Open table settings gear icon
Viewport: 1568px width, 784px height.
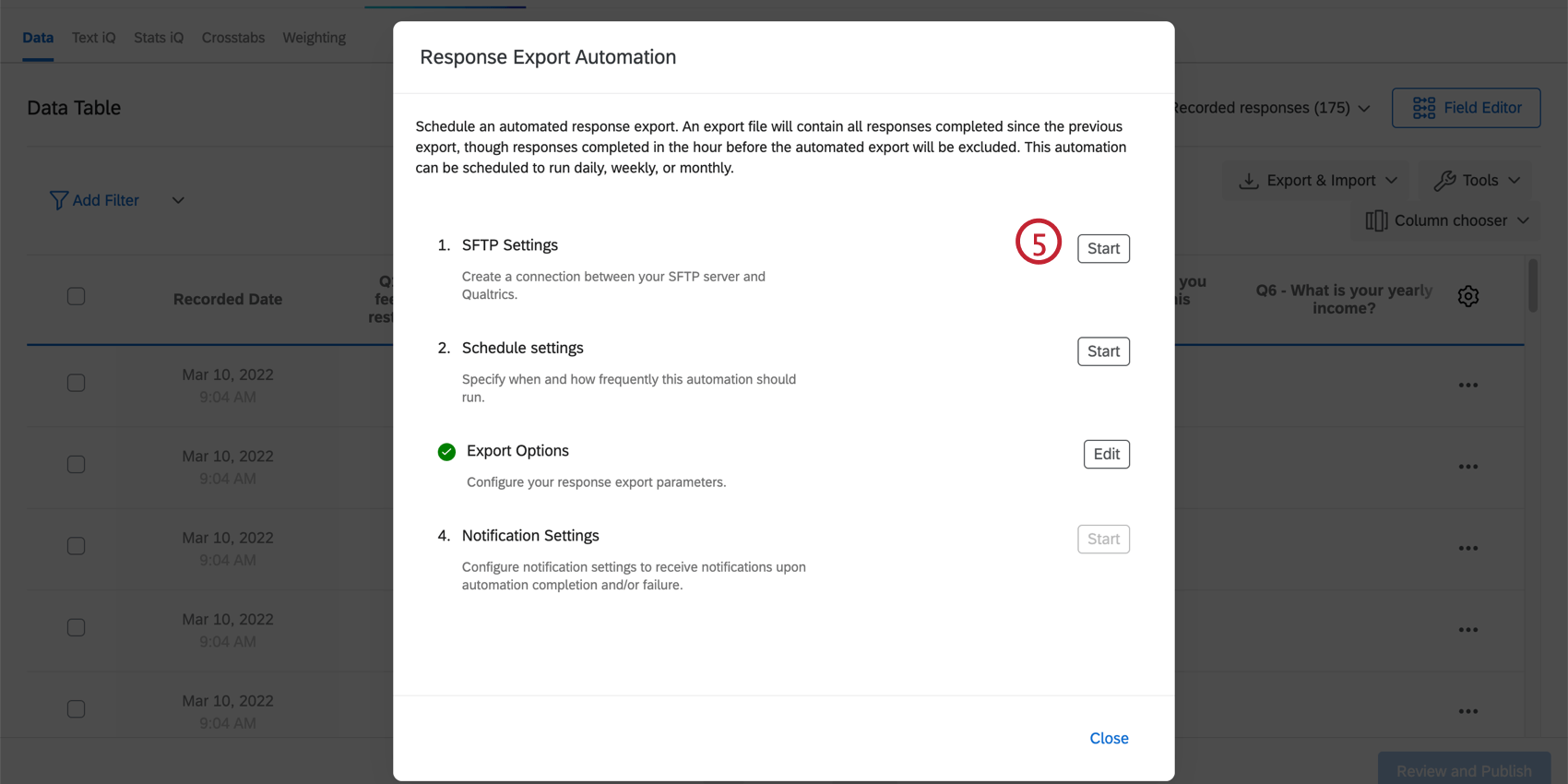pos(1467,296)
